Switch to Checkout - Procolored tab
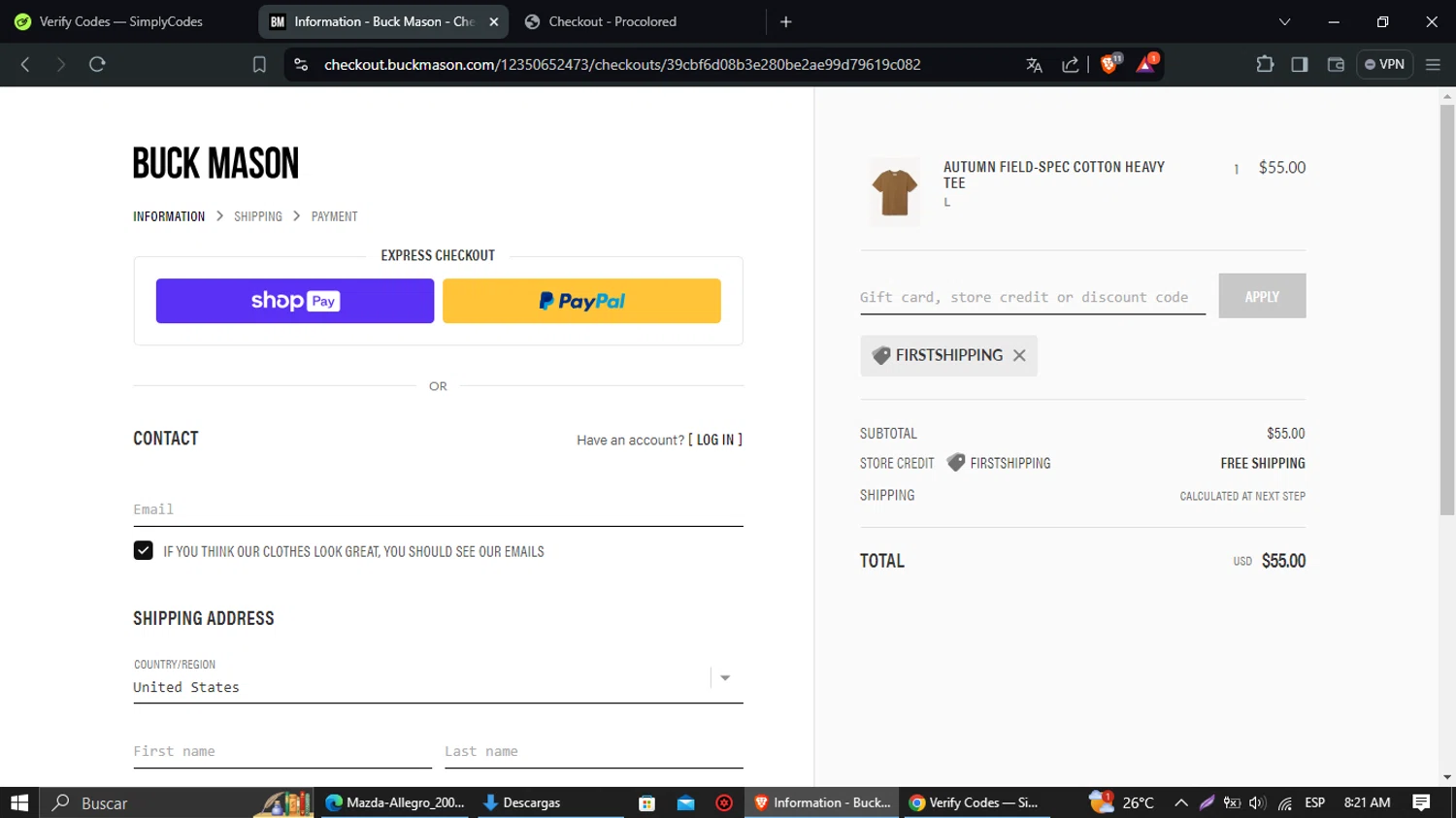1456x818 pixels. coord(612,21)
